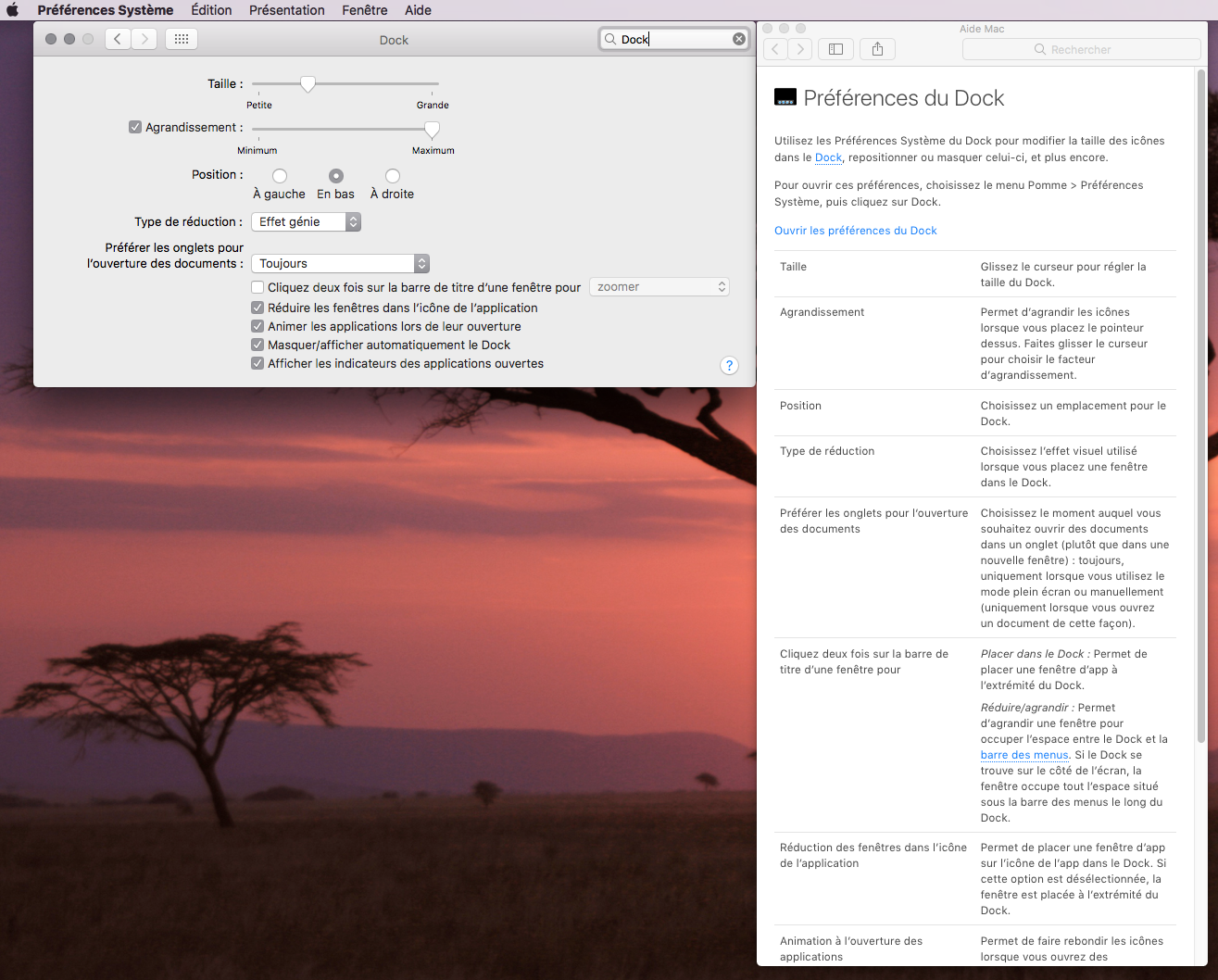Follow the Dock link in help text
Viewport: 1218px width, 980px height.
click(828, 157)
